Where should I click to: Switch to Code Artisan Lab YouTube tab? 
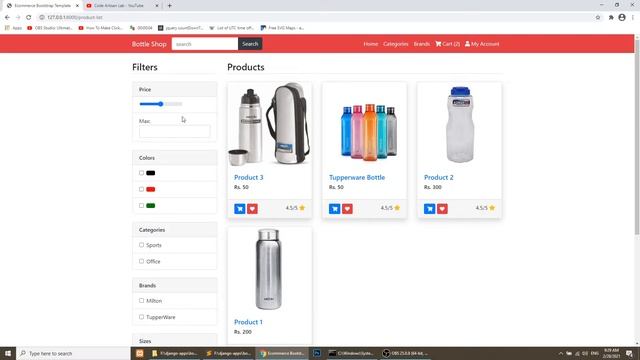pos(122,6)
